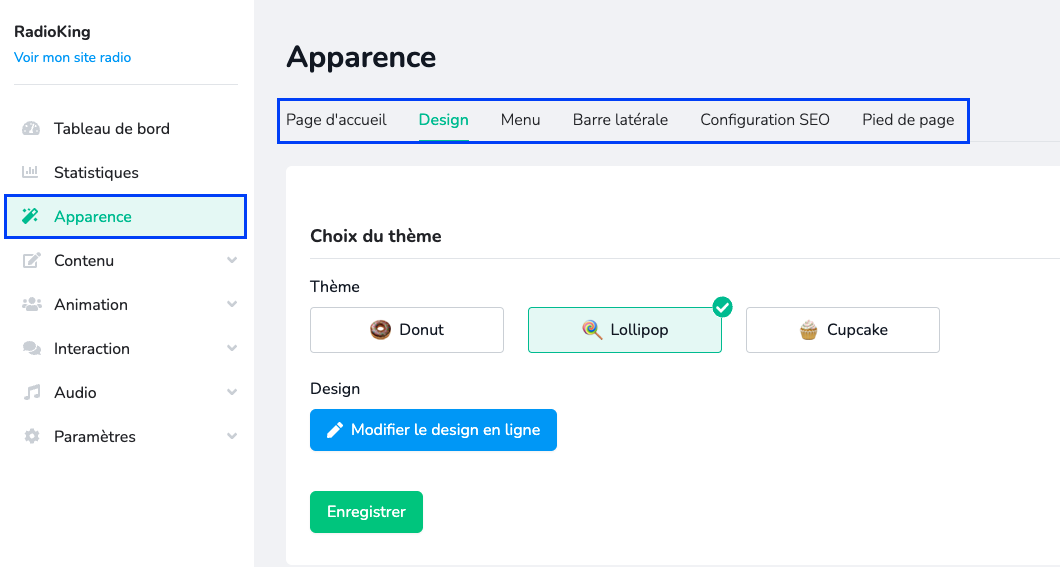Click the Contenu edit icon
Screen dimensions: 1060x567
(x=31, y=260)
